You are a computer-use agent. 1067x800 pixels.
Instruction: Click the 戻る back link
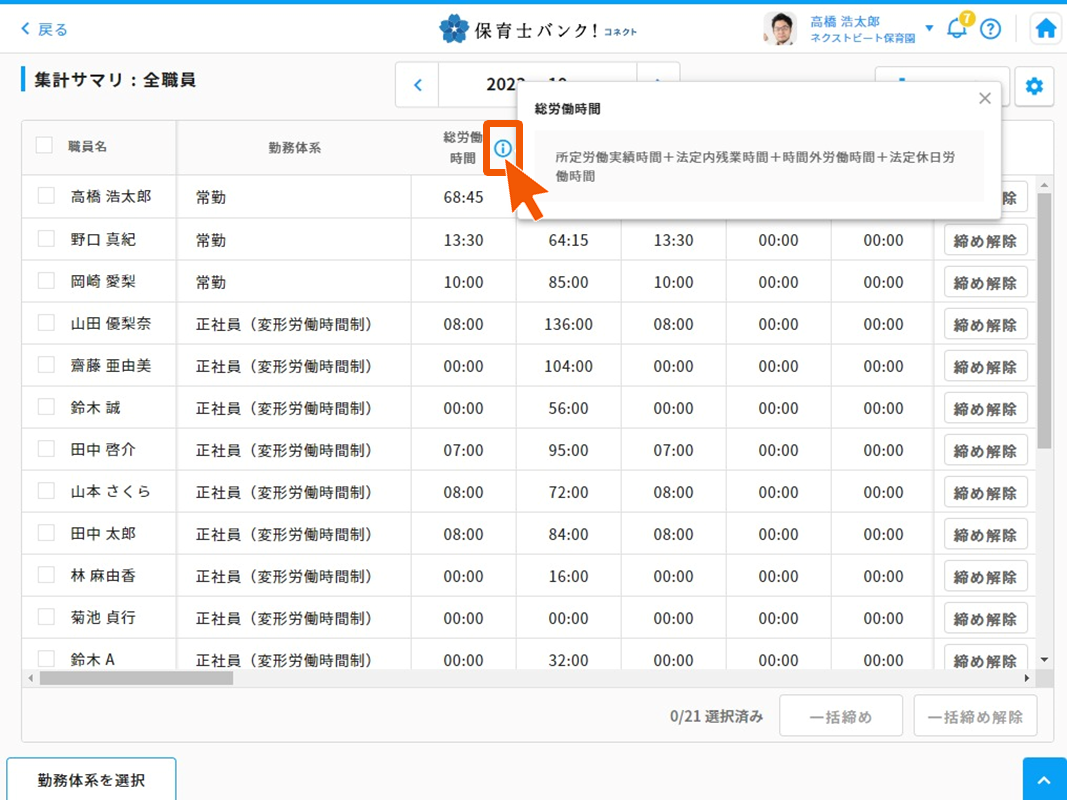point(45,29)
